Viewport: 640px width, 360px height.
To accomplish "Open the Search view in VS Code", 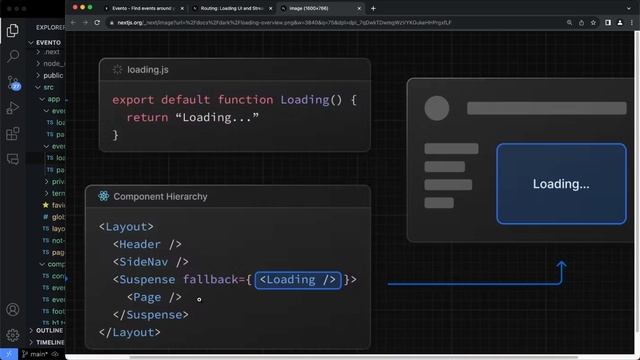I will 13,56.
